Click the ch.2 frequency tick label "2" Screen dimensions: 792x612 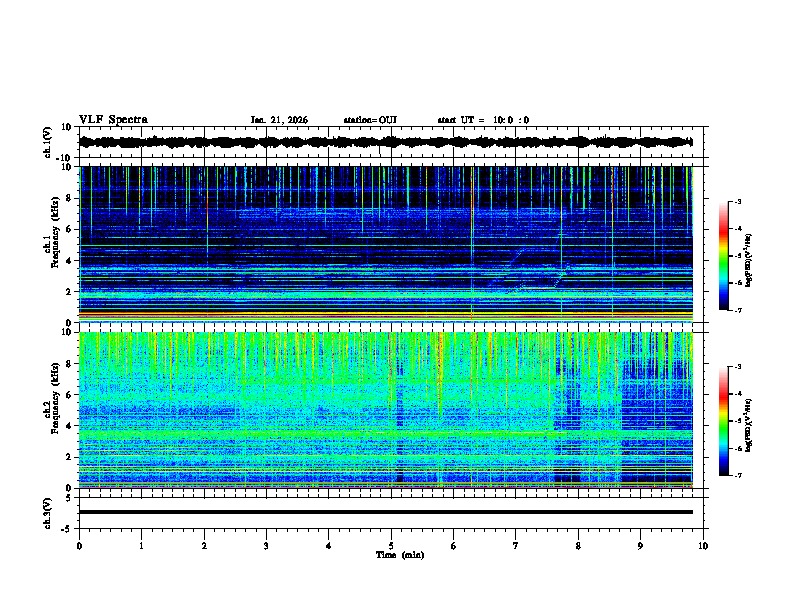point(69,457)
